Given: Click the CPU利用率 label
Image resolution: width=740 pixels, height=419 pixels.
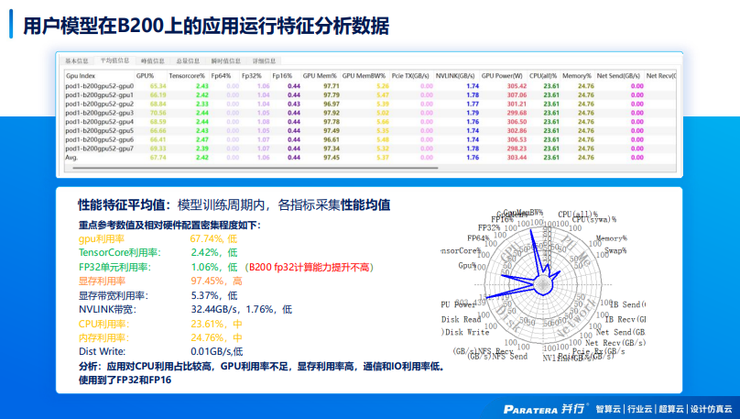Looking at the screenshot, I should [104, 324].
